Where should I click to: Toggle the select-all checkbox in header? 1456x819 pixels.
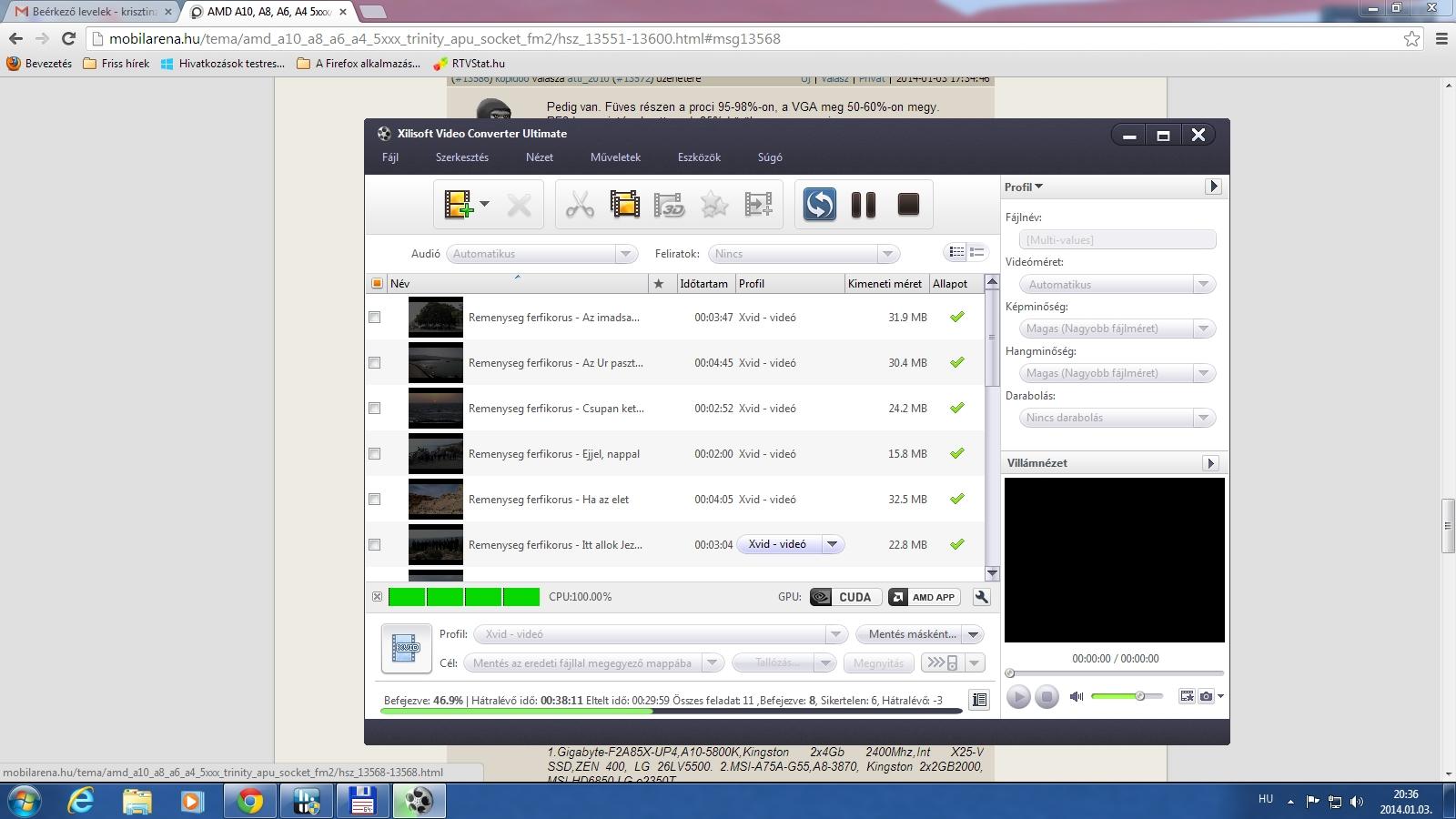coord(377,284)
